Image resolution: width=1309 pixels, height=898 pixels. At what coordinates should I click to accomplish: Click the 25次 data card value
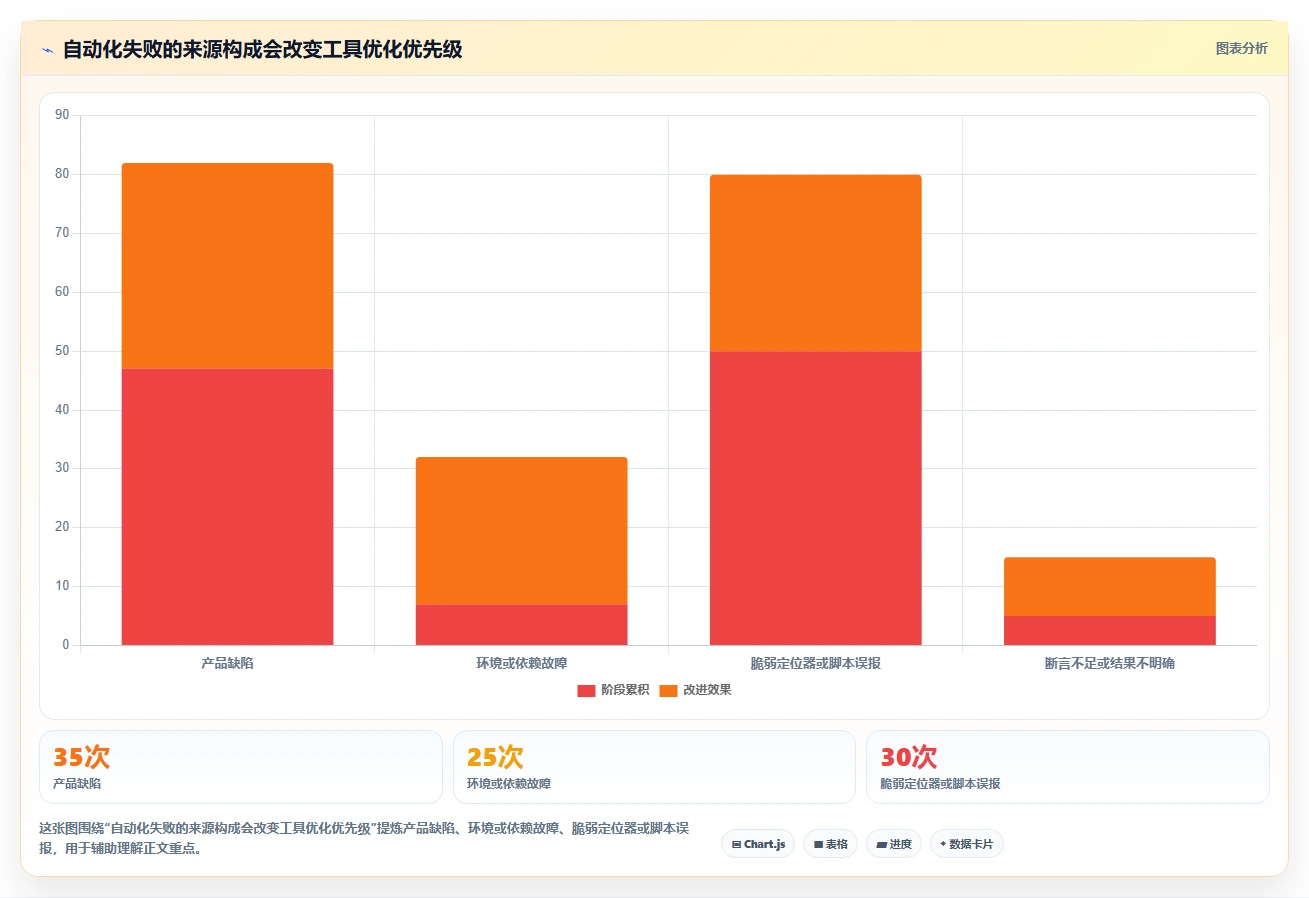(x=495, y=757)
